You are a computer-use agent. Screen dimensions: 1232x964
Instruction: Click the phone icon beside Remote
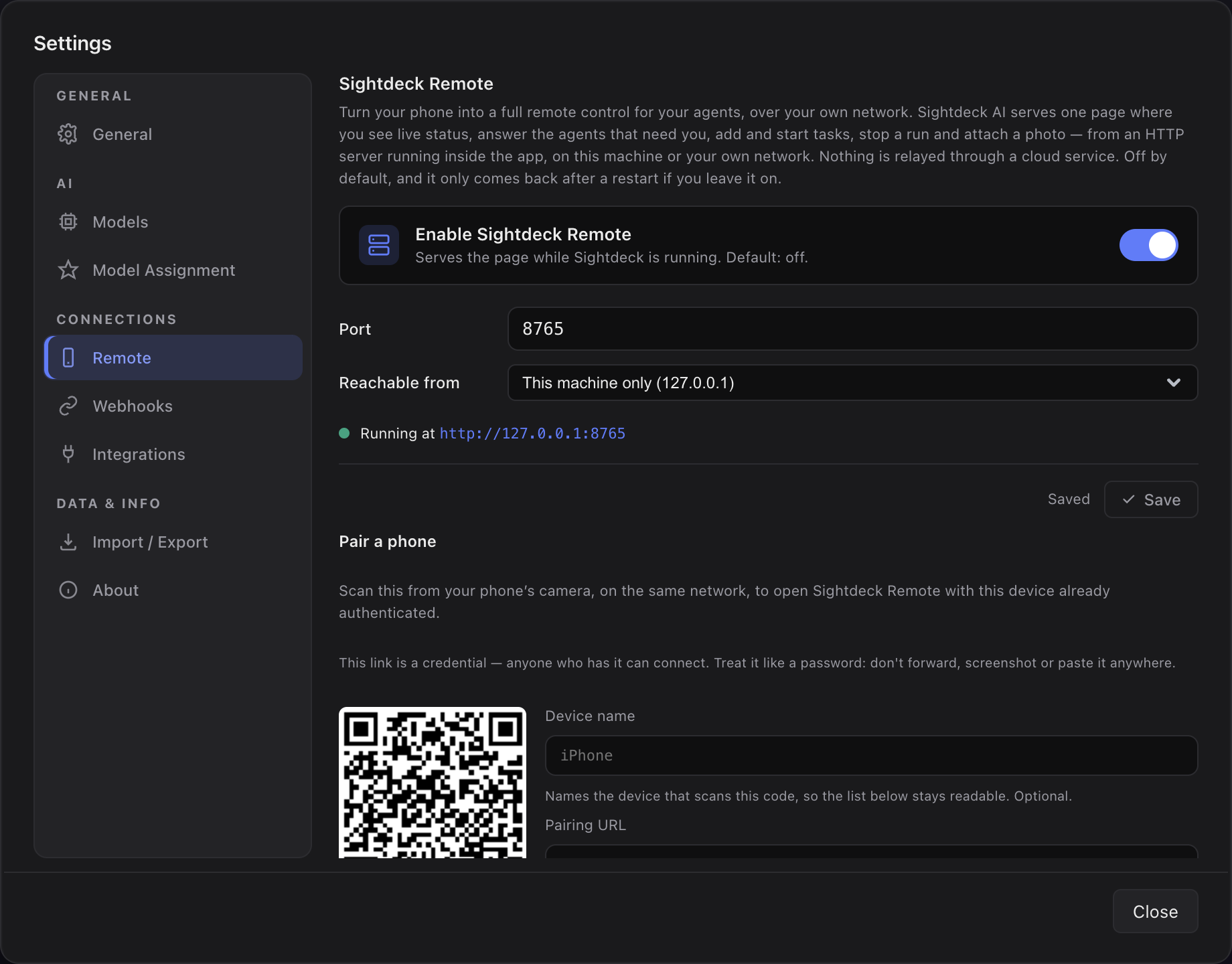[x=68, y=357]
